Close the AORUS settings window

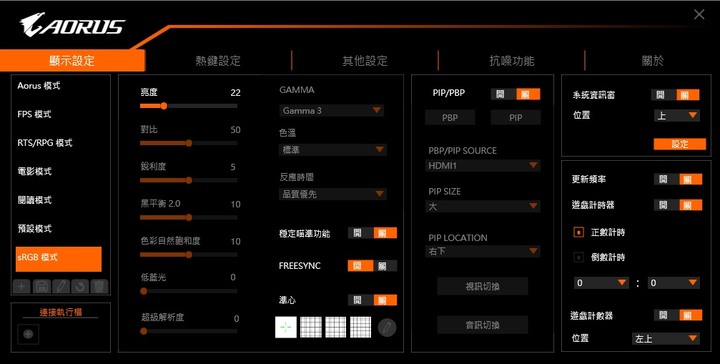click(699, 15)
